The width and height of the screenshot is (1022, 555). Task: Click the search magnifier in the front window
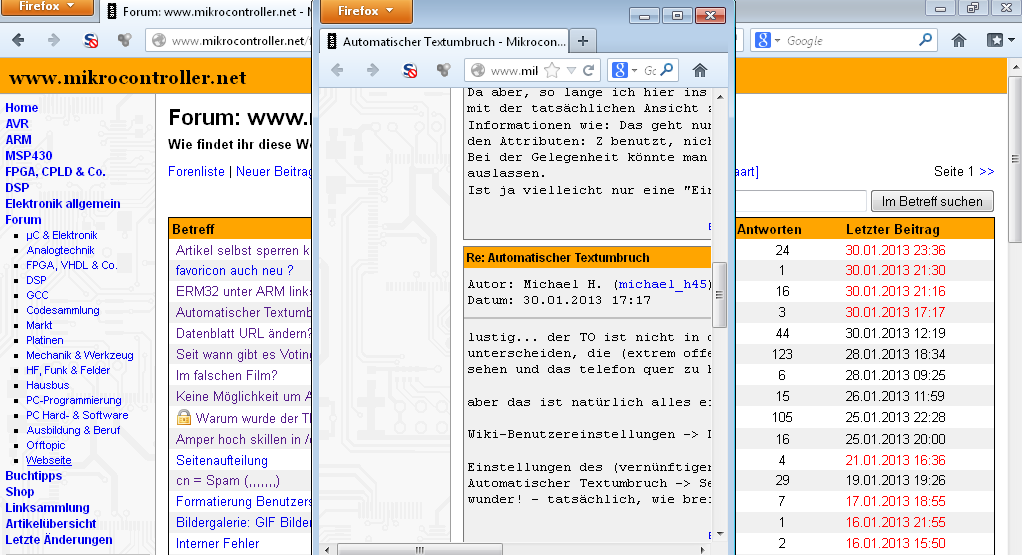[x=667, y=70]
